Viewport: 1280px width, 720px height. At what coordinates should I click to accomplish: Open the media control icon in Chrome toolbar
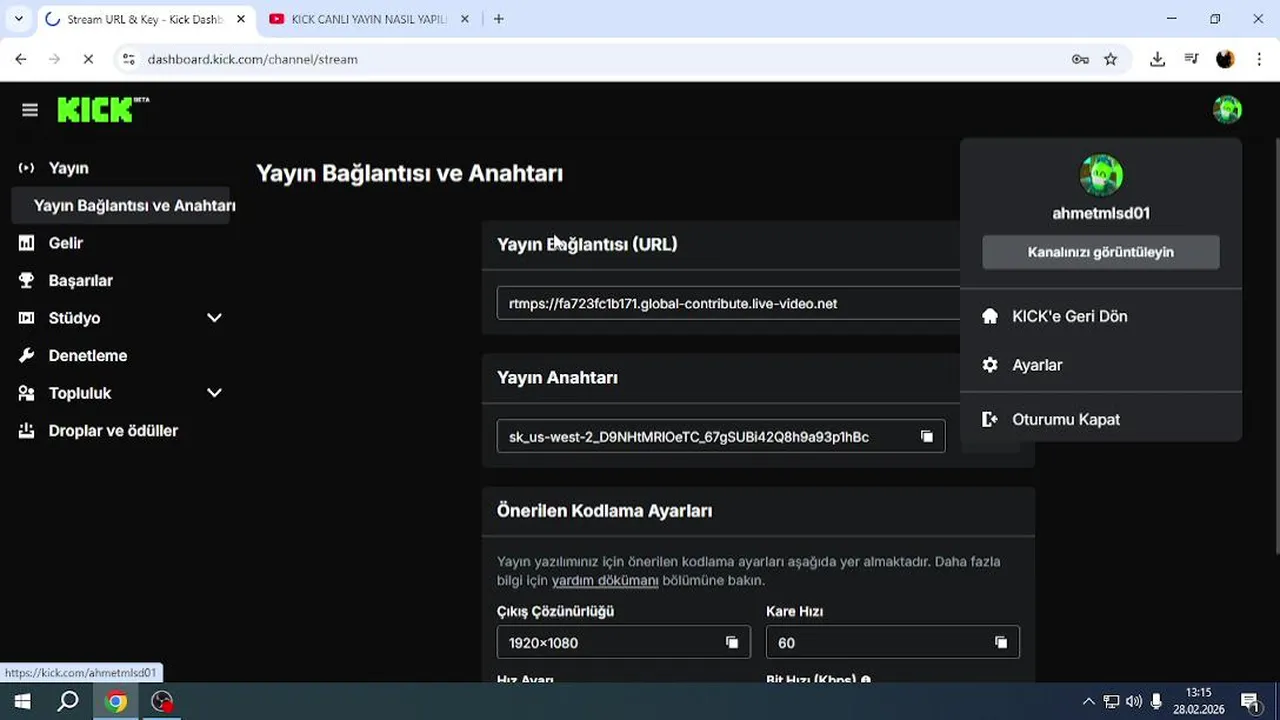pos(1191,59)
